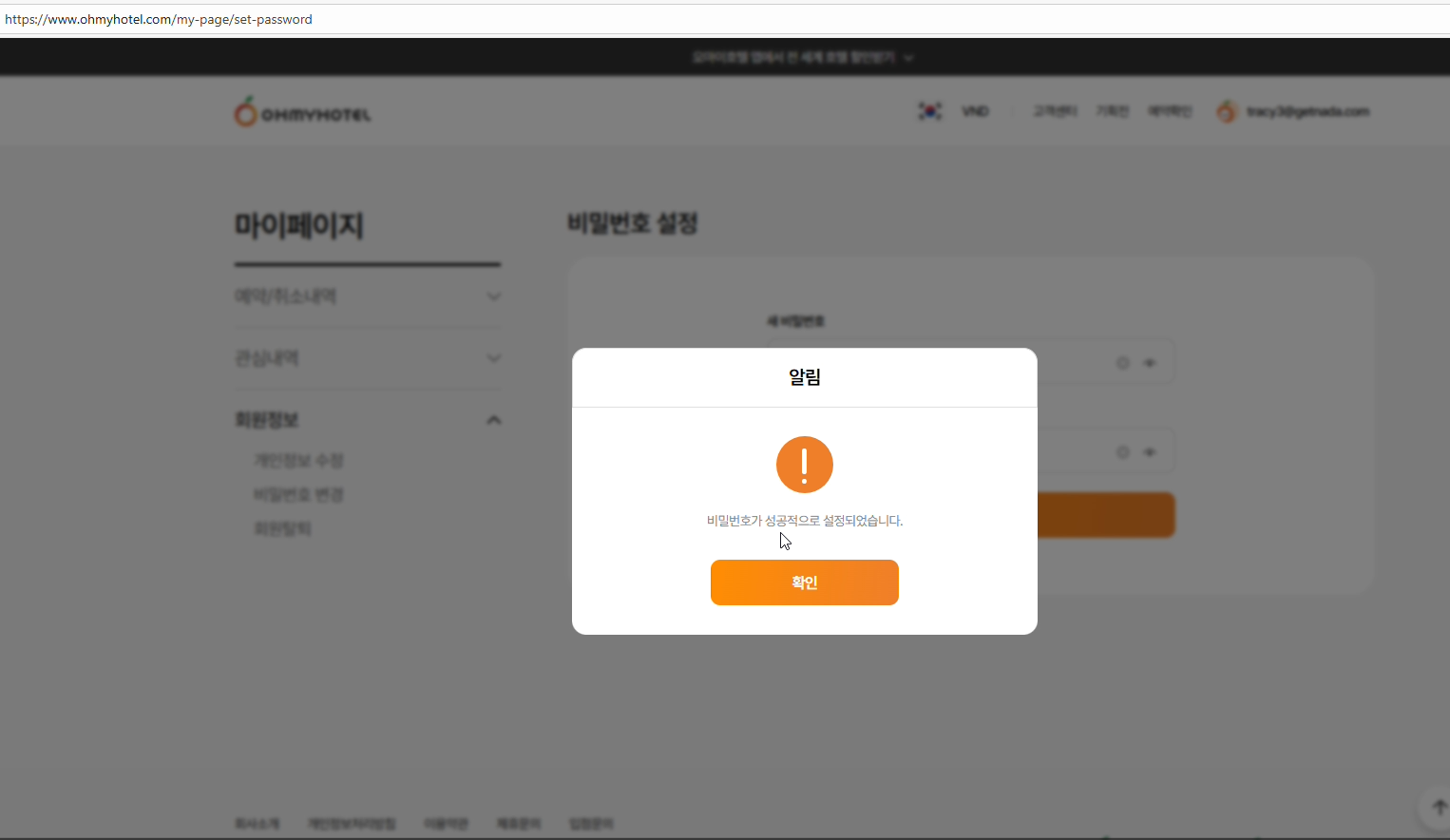Expand the 예약/취소내역 section chevron

tap(494, 296)
